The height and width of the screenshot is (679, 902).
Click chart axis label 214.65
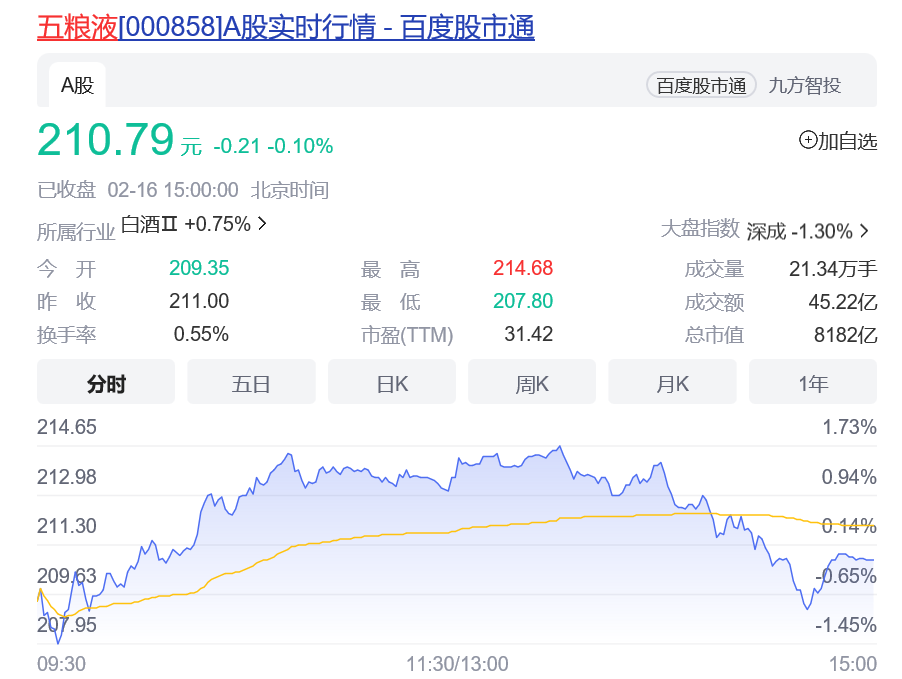(67, 427)
